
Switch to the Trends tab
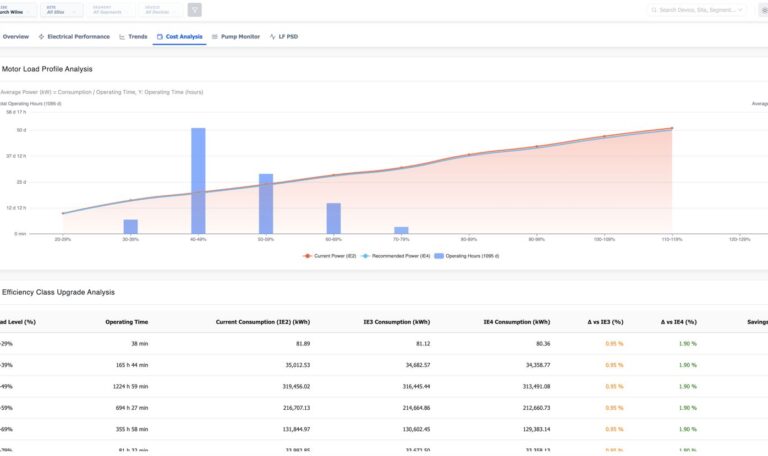pyautogui.click(x=133, y=37)
